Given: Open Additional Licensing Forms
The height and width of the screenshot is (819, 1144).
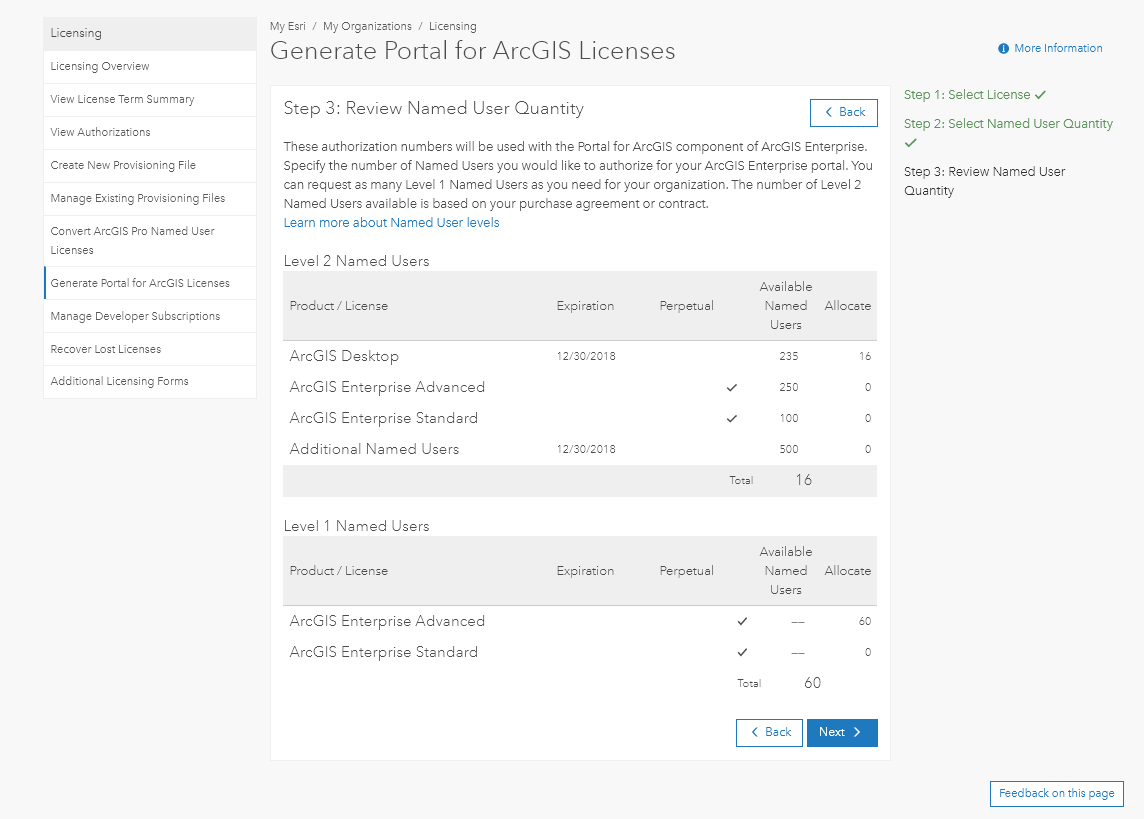Looking at the screenshot, I should pyautogui.click(x=119, y=382).
